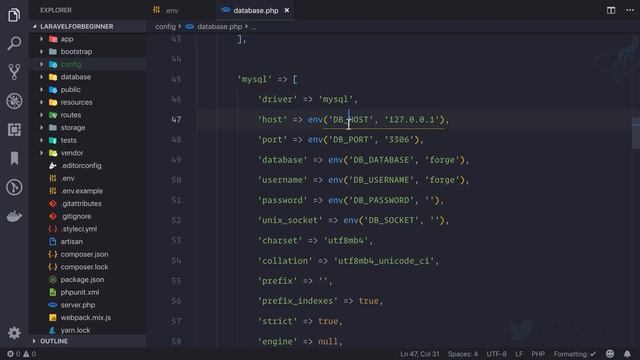Open the Source Control view icon
This screenshot has width=640, height=360.
click(14, 72)
